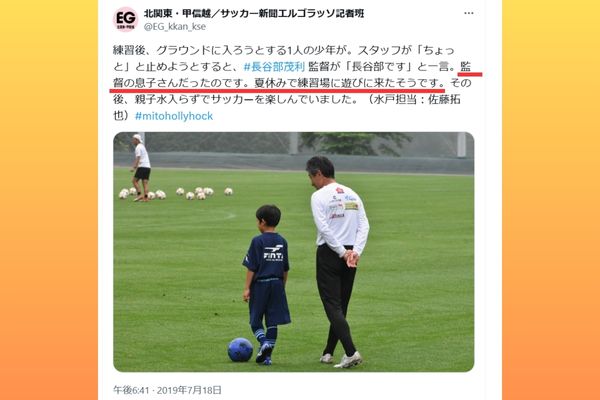This screenshot has height=400, width=600.
Task: Click the sponsor logos on the coach's back
Action: coord(343,203)
